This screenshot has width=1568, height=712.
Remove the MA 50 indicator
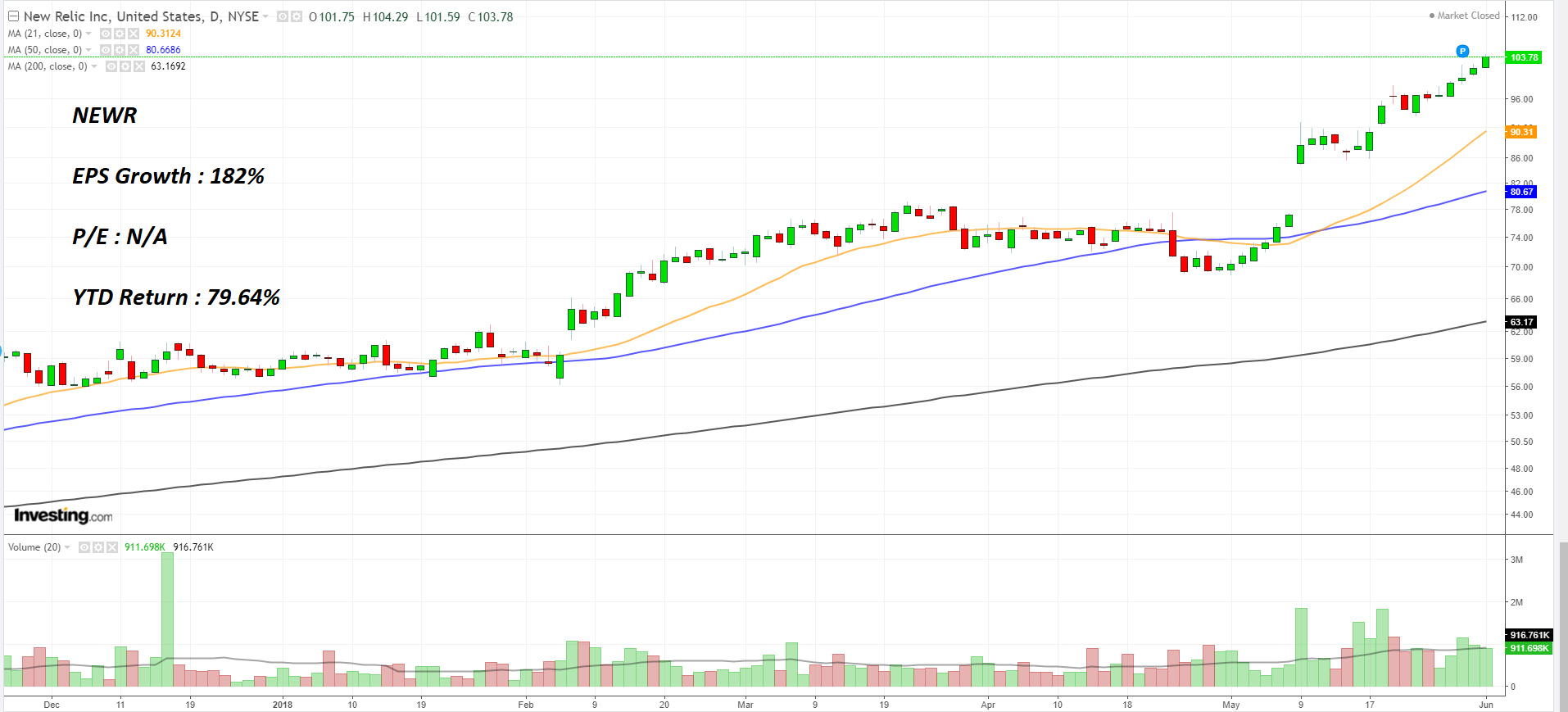(134, 50)
